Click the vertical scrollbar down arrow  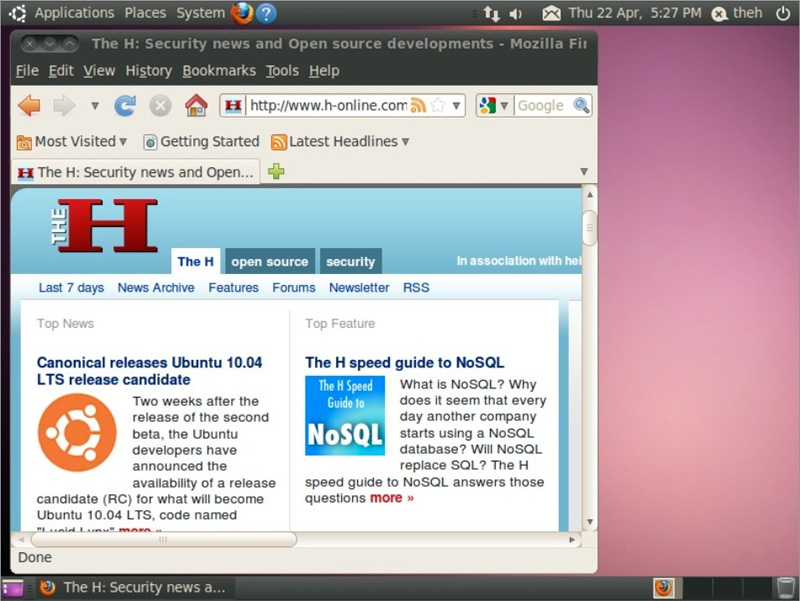(x=589, y=522)
